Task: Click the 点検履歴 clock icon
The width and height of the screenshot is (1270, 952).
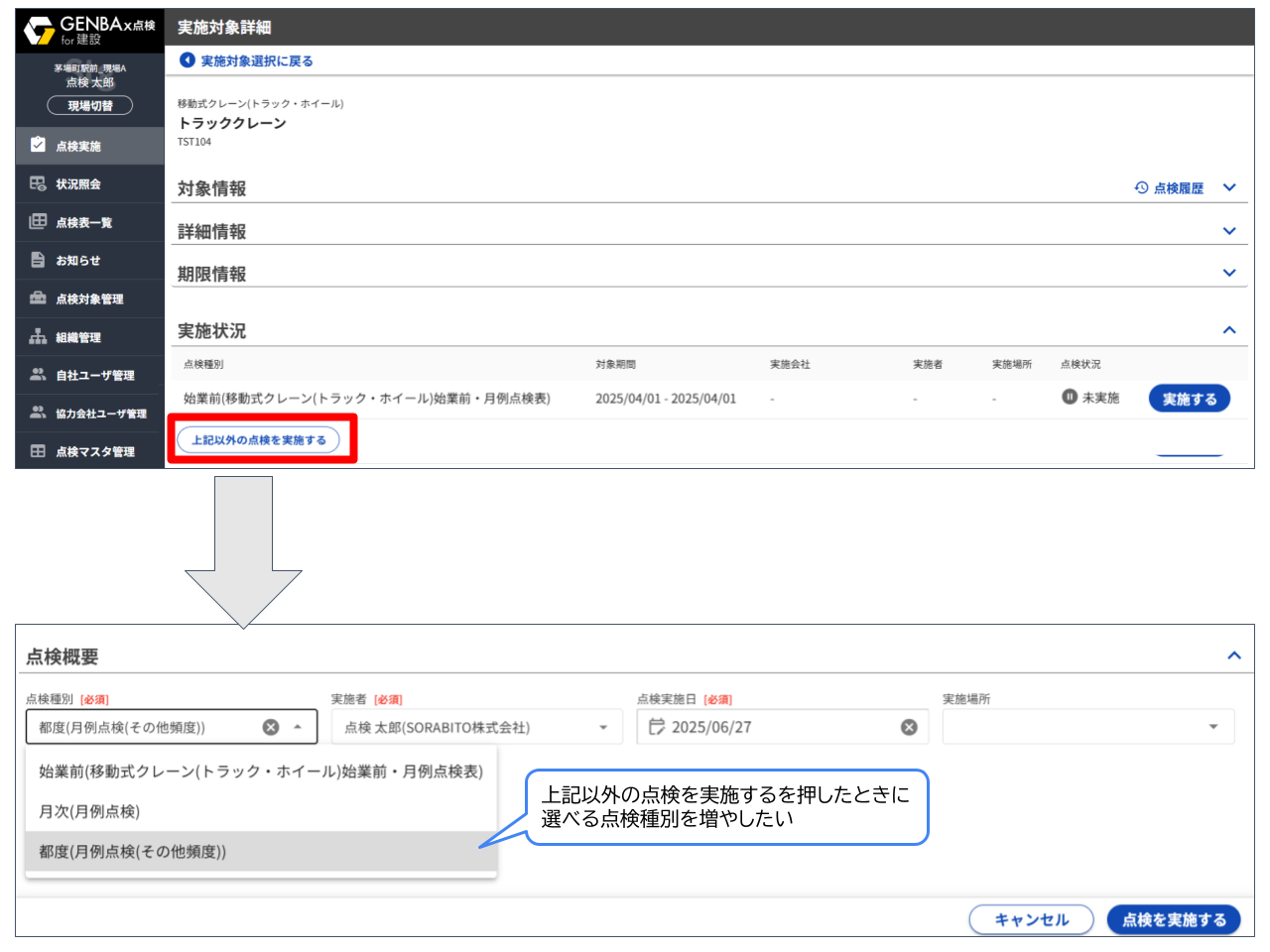Action: pos(1141,187)
